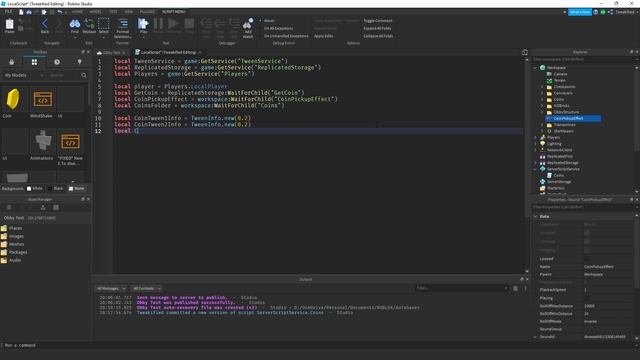Start playtest with the Play icon
The width and height of the screenshot is (640, 360).
[x=143, y=24]
